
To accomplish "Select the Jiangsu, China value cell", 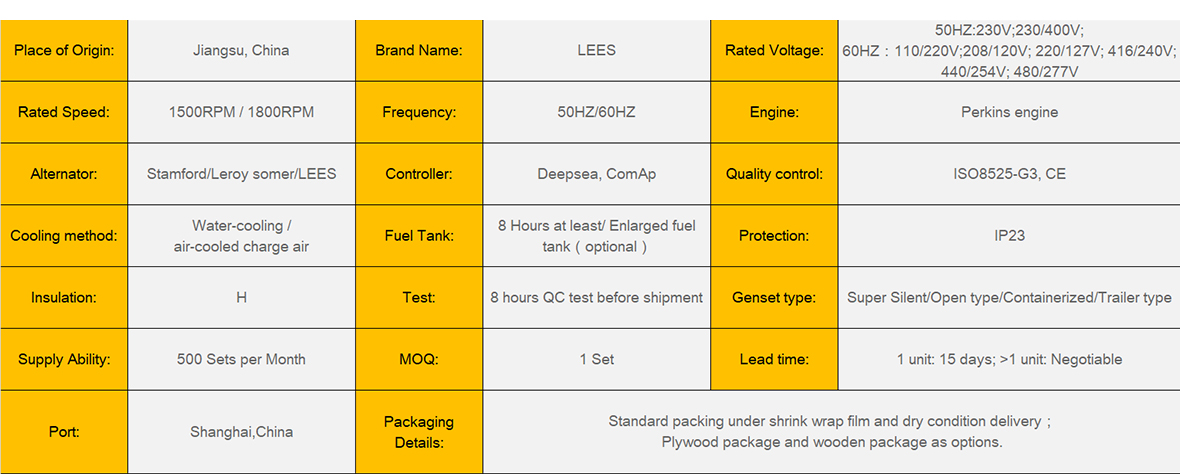I will tap(242, 50).
